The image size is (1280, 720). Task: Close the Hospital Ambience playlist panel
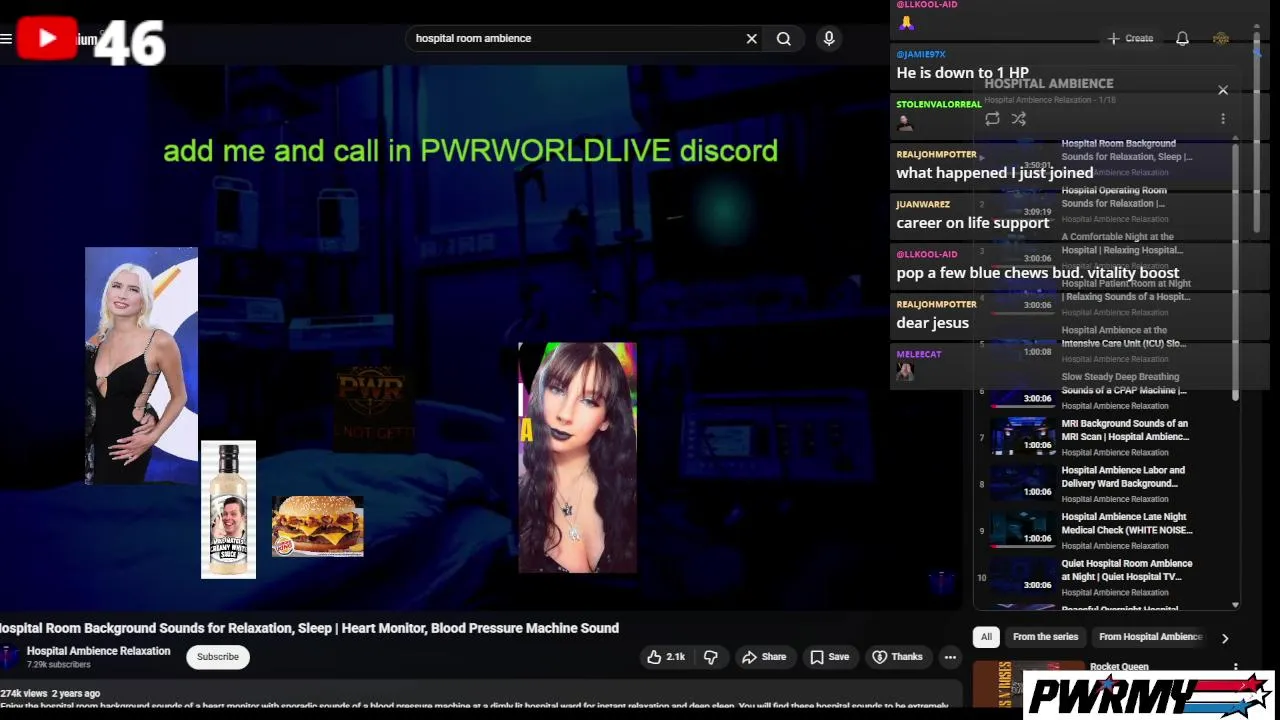(1223, 90)
